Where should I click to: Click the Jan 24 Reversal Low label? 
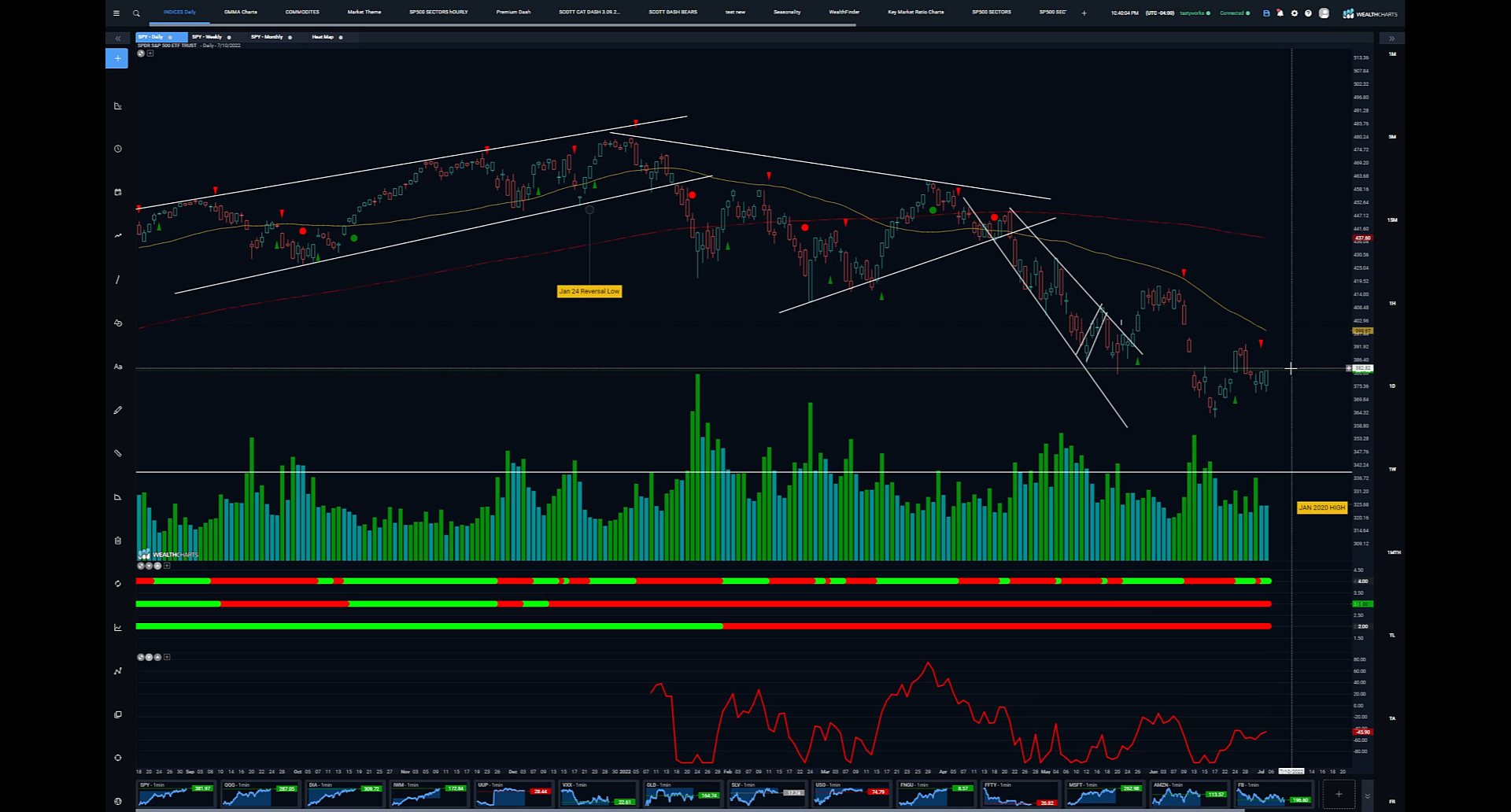589,291
